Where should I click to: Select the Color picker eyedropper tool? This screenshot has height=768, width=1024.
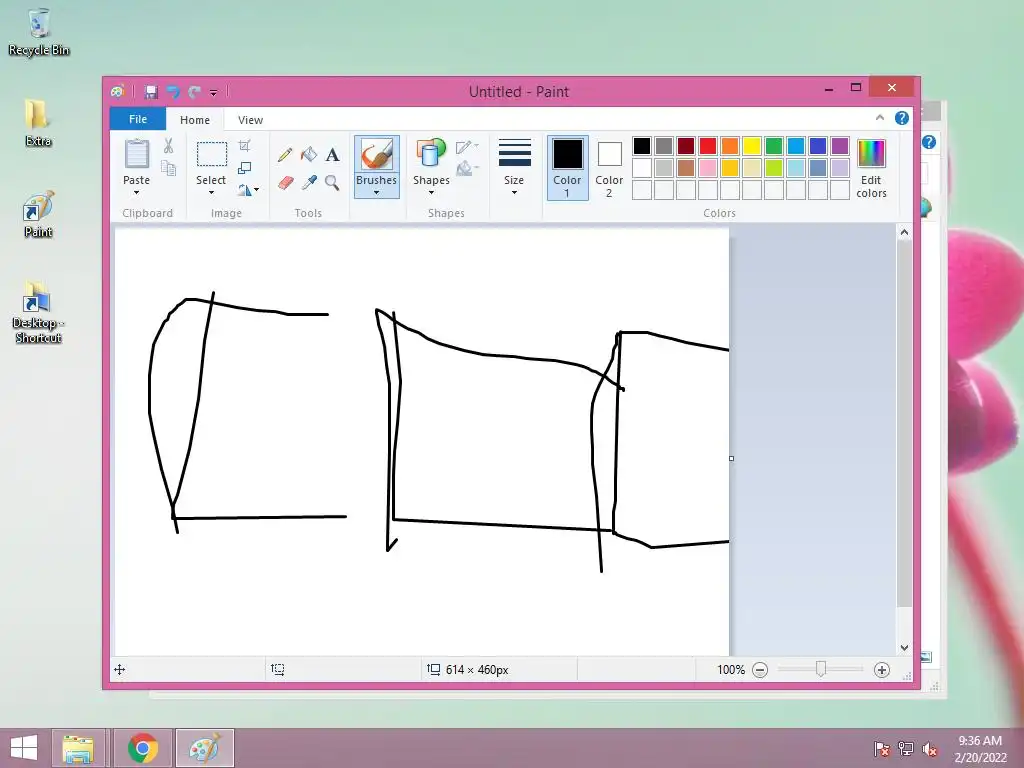[x=309, y=183]
